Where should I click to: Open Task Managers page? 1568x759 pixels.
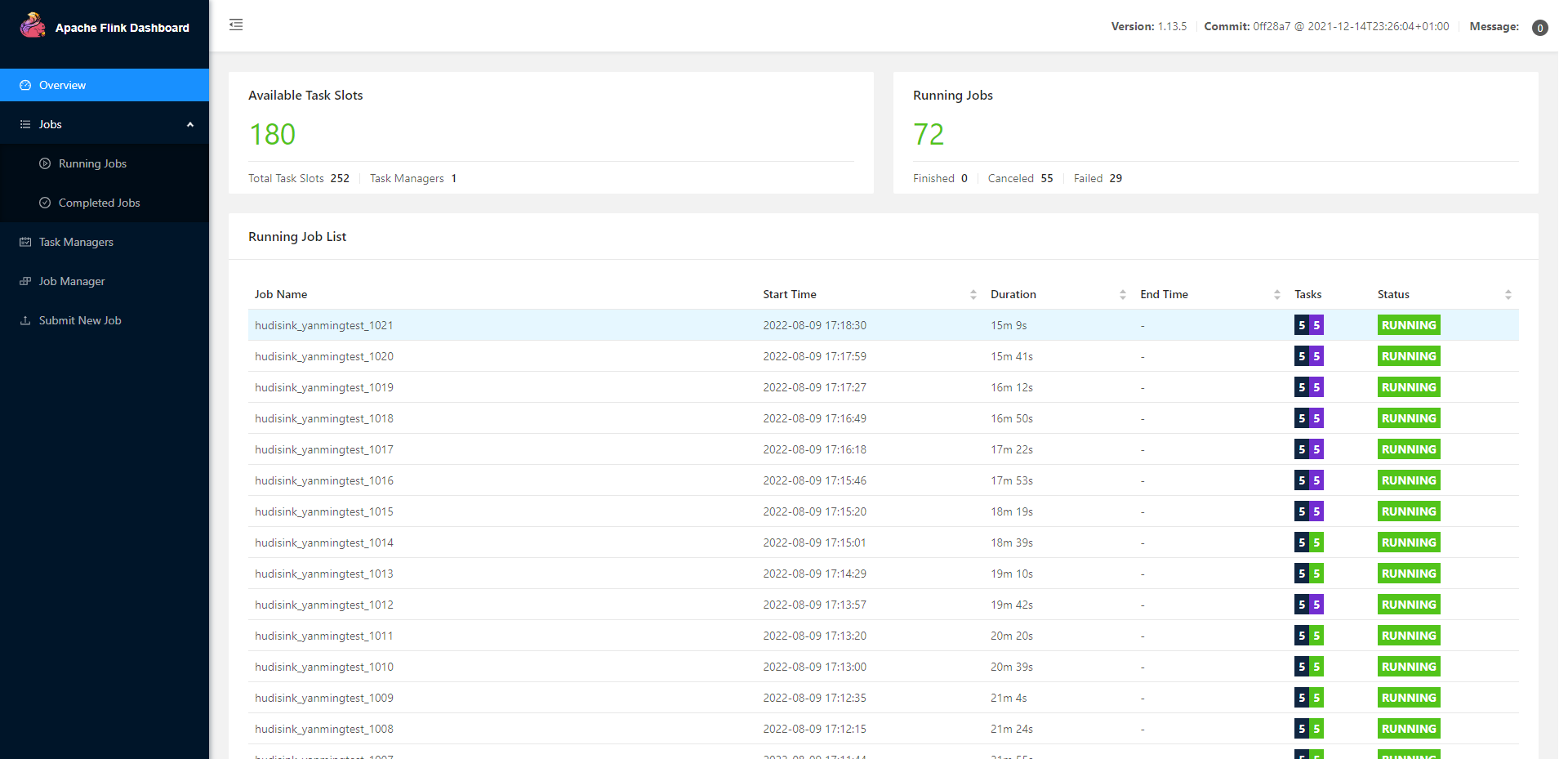[105, 242]
